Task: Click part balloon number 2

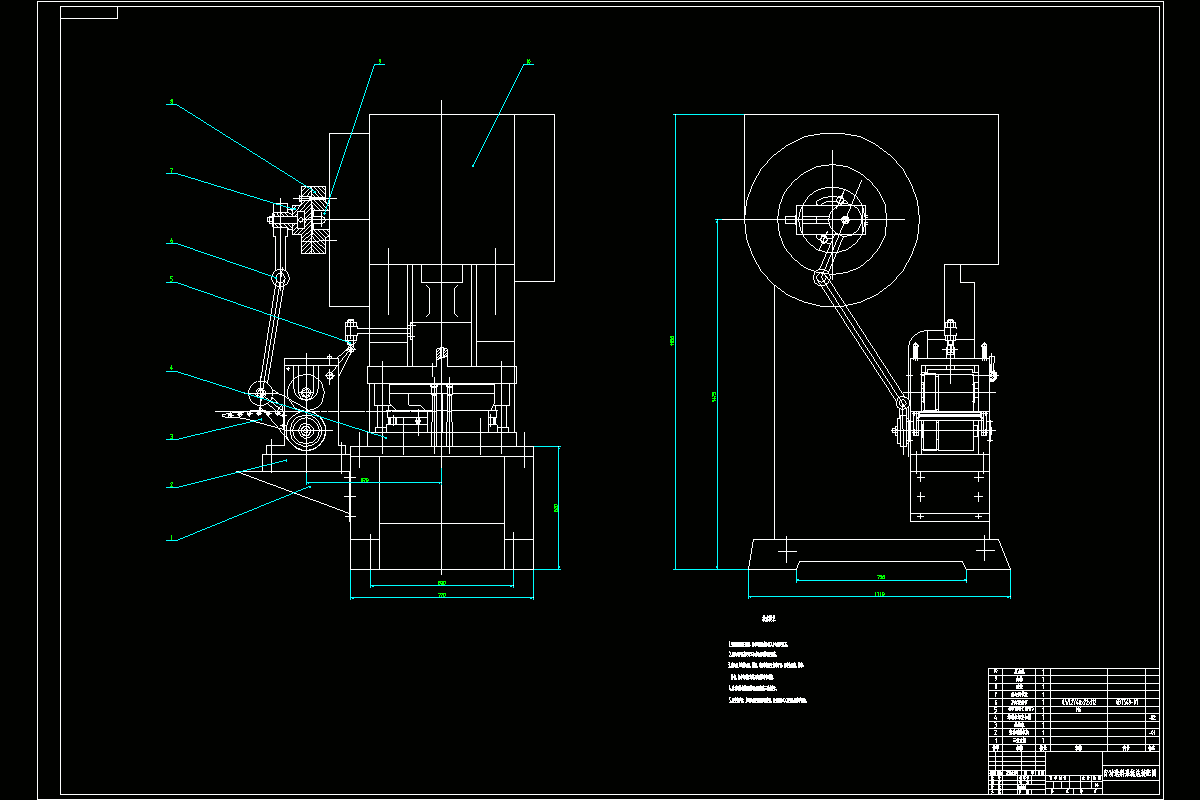Action: coord(171,485)
